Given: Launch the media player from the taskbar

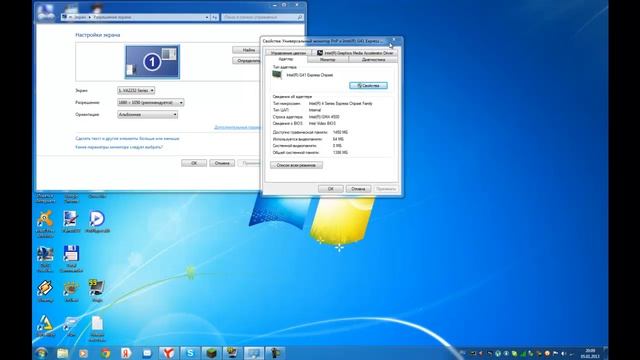Looking at the screenshot, I should (x=84, y=353).
